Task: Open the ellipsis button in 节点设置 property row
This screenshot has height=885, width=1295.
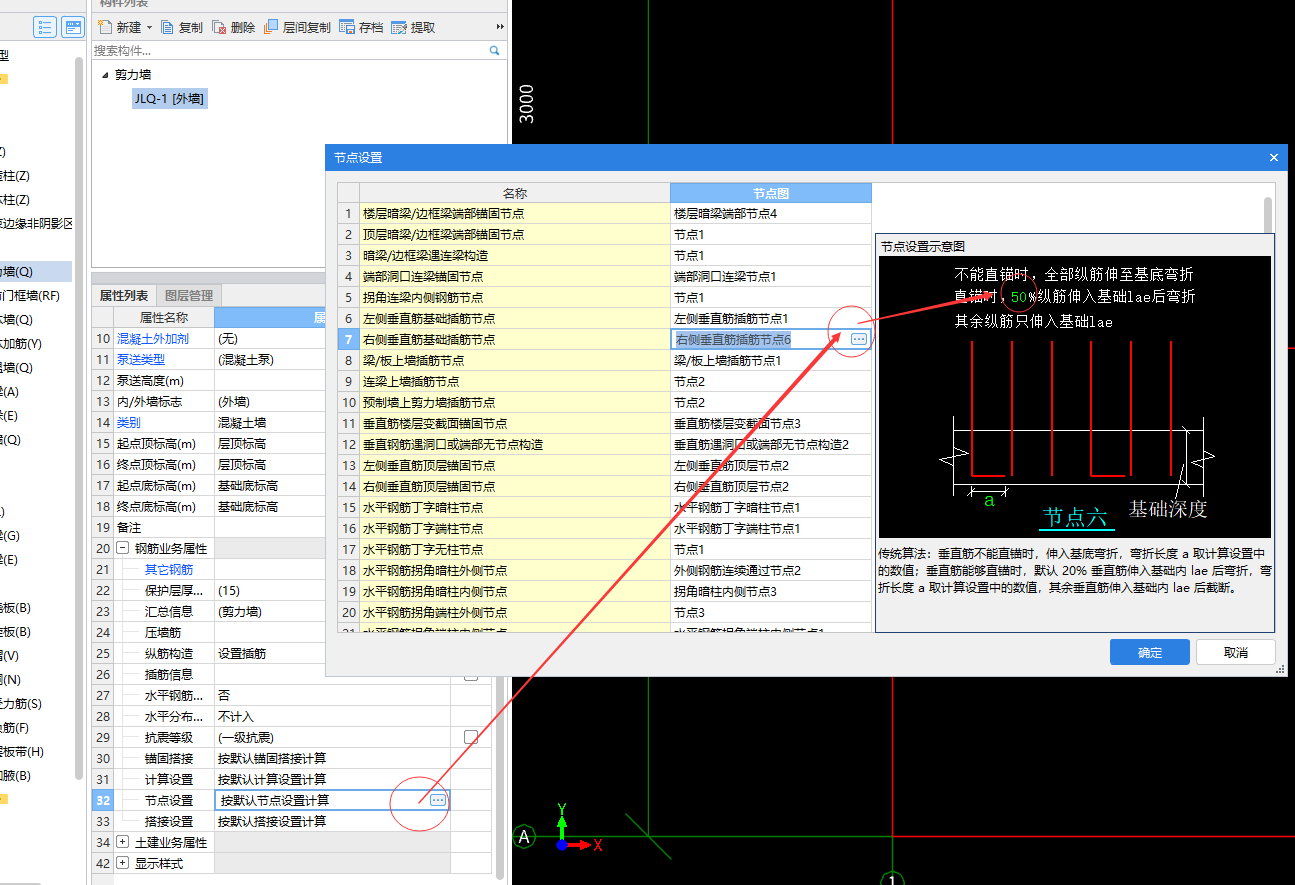Action: [x=437, y=800]
